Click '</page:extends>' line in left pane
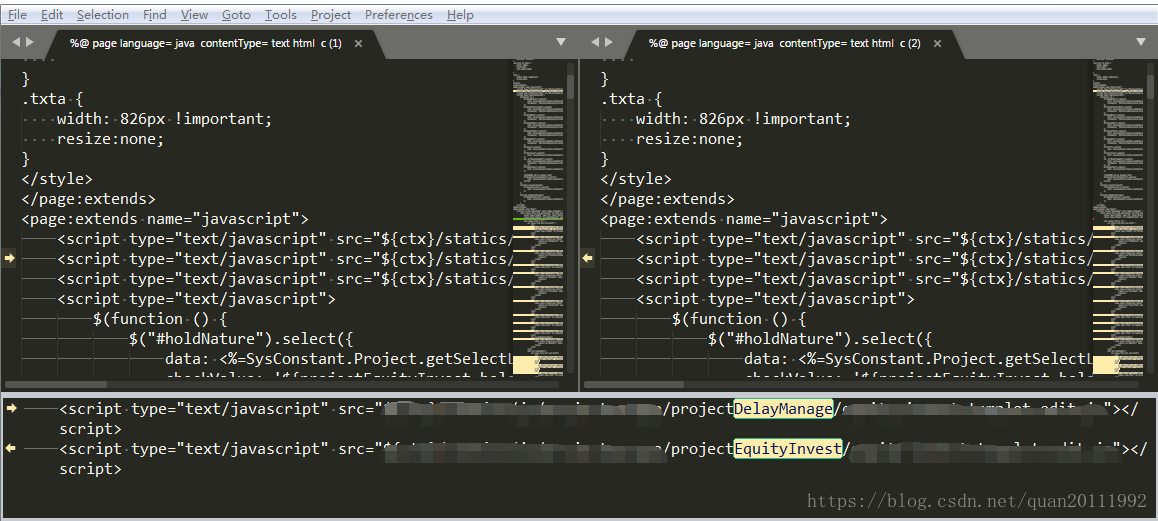Image resolution: width=1158 pixels, height=521 pixels. pyautogui.click(x=89, y=198)
